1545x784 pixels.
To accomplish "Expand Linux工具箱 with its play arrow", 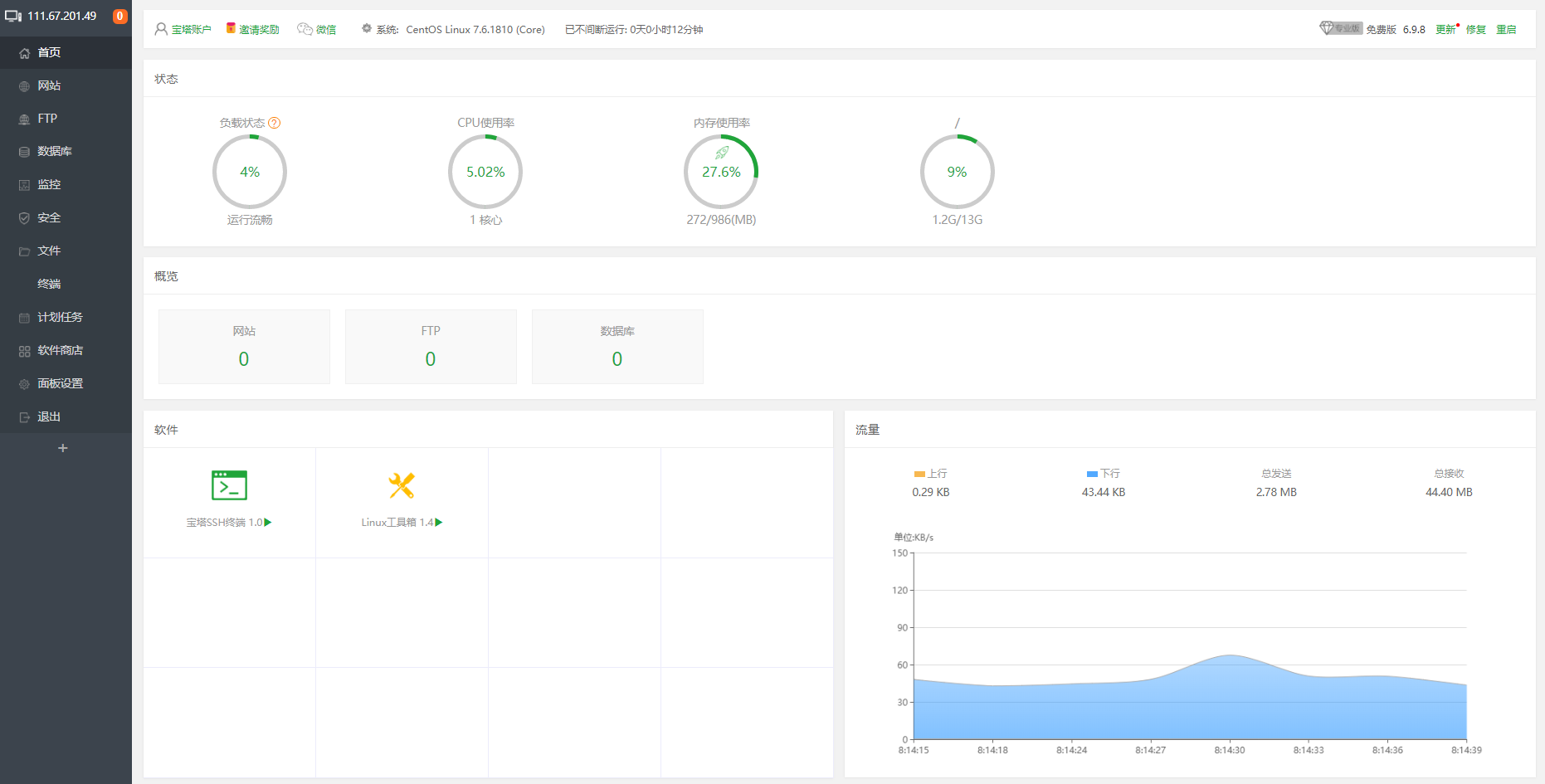I will (x=439, y=523).
